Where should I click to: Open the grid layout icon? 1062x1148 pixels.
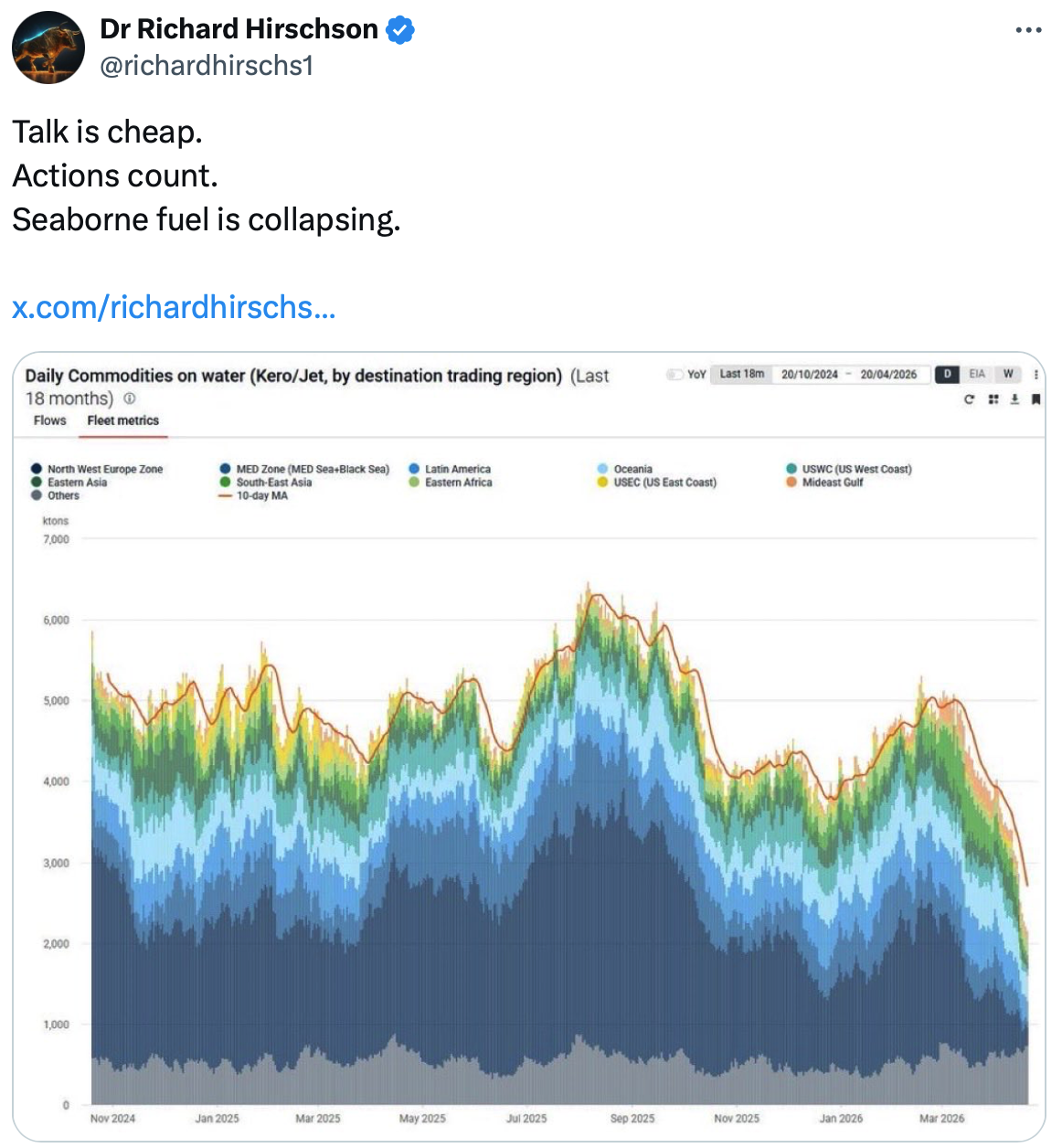click(993, 399)
